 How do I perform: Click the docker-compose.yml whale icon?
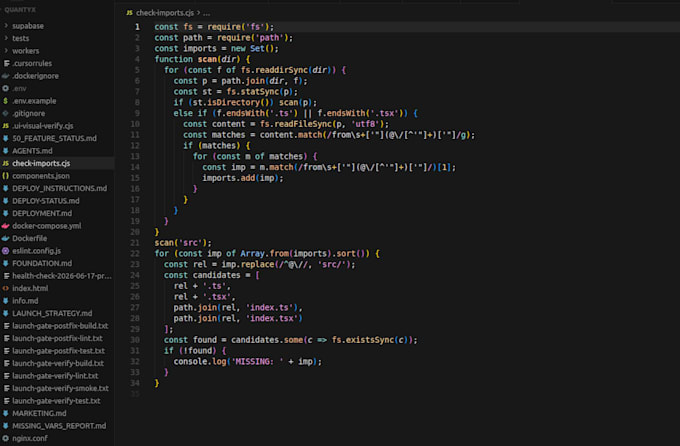(x=6, y=226)
